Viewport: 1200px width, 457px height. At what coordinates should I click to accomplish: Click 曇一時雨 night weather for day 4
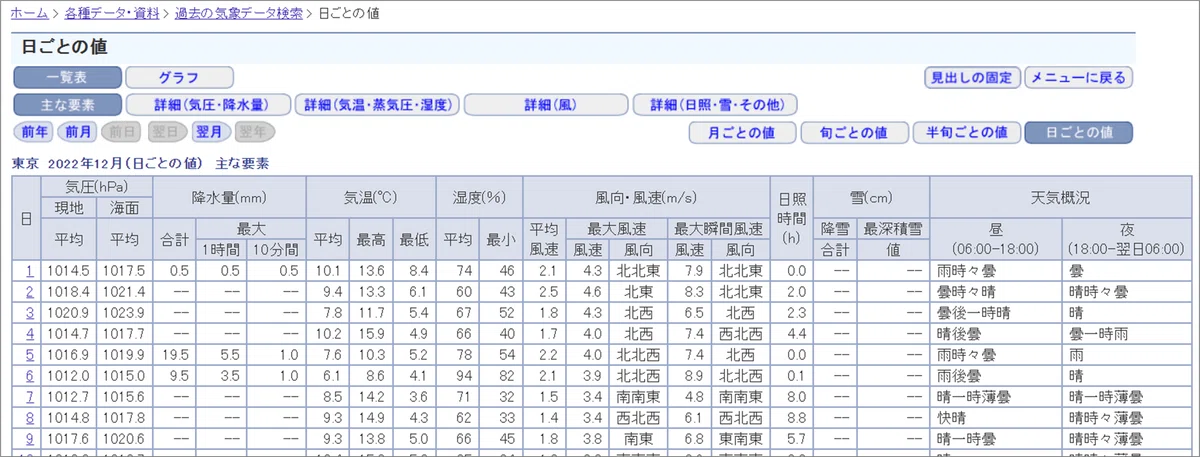(x=1097, y=333)
